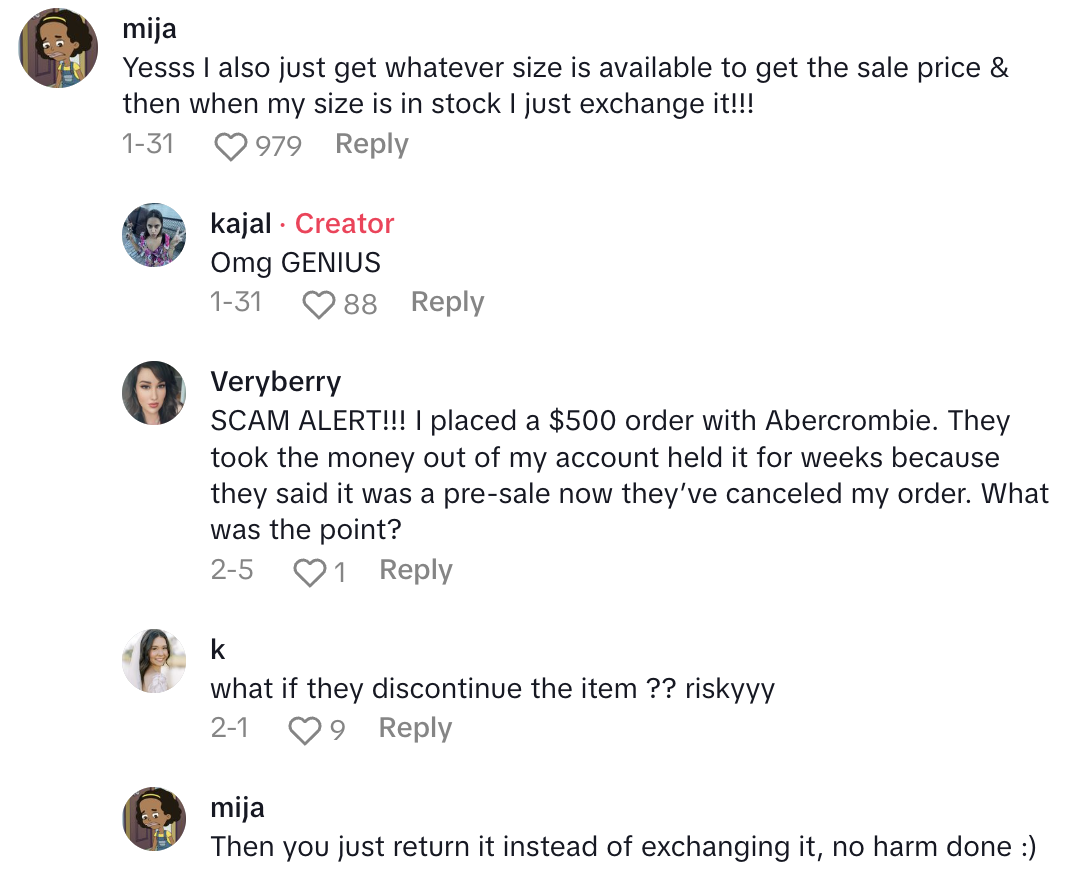This screenshot has width=1066, height=874.
Task: Click the 2-5 date on Veryberry's comment
Action: click(x=232, y=570)
